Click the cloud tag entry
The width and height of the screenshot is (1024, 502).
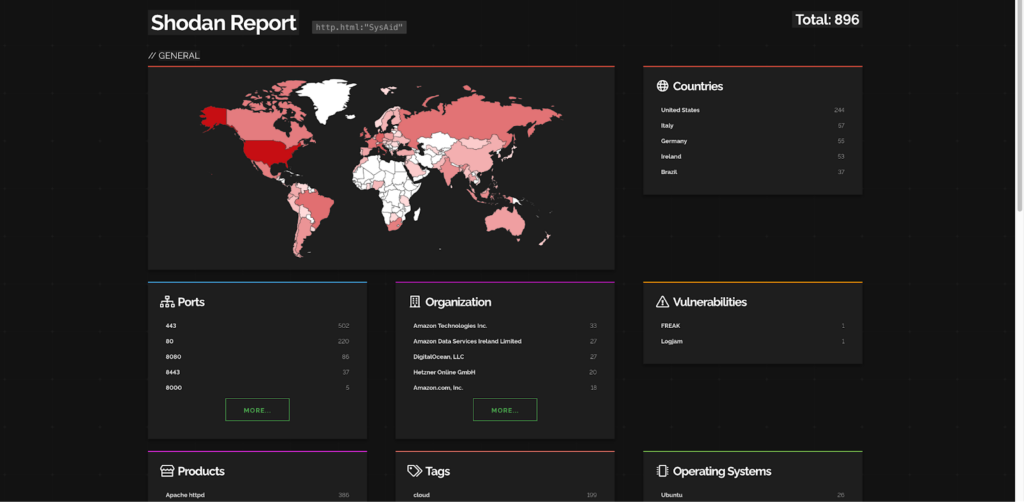[x=421, y=495]
